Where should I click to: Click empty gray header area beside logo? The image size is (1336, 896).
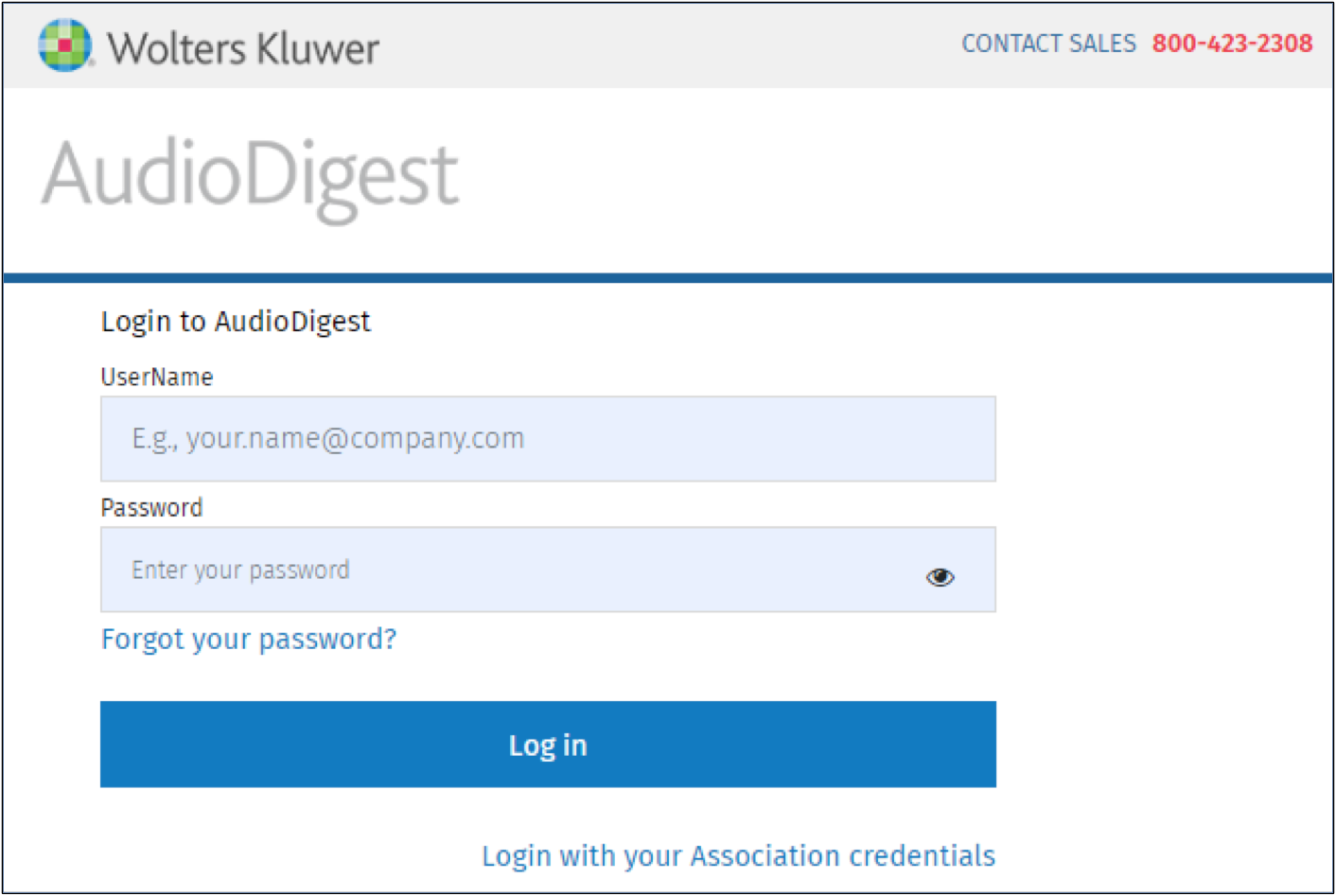[x=662, y=45]
